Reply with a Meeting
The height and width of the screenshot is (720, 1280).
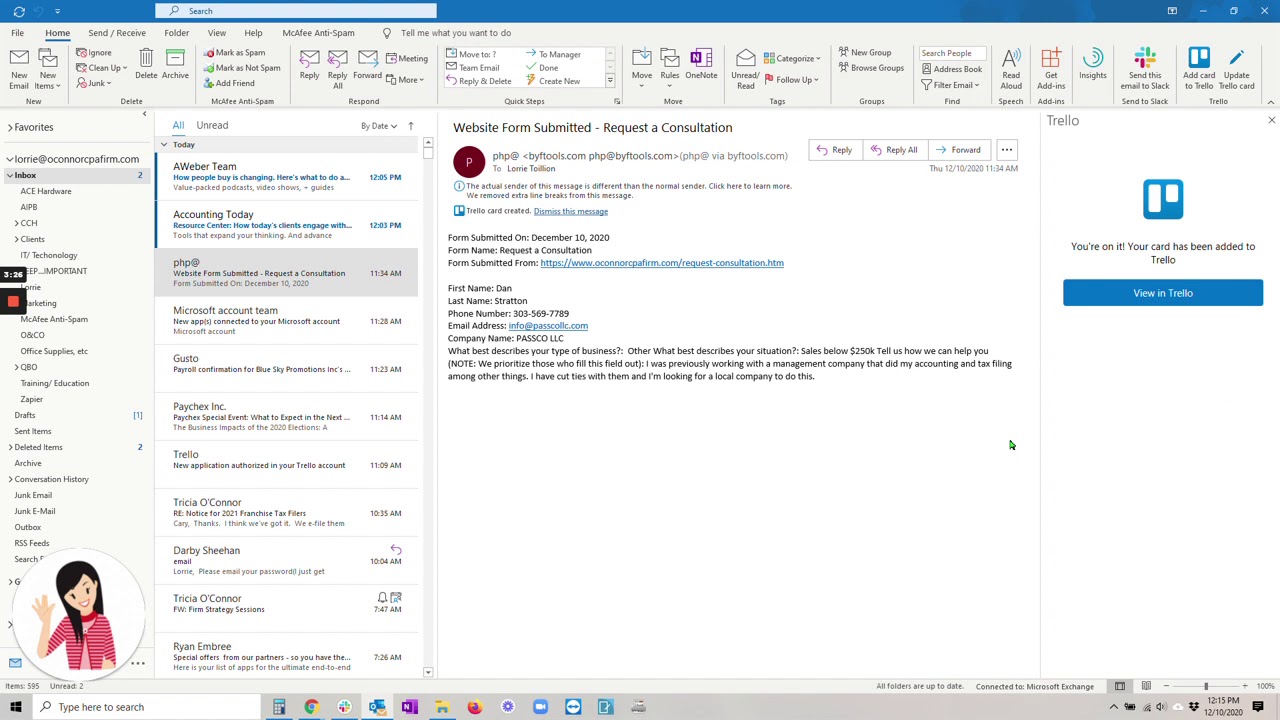(406, 58)
